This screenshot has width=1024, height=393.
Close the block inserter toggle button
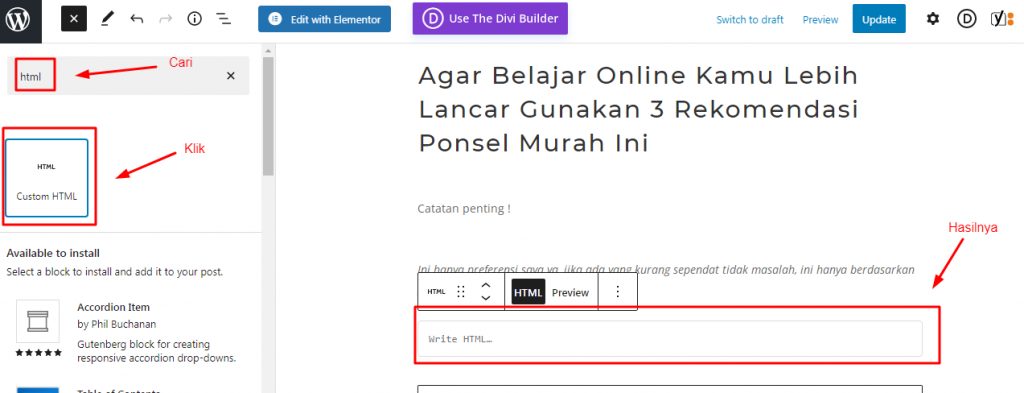[74, 20]
